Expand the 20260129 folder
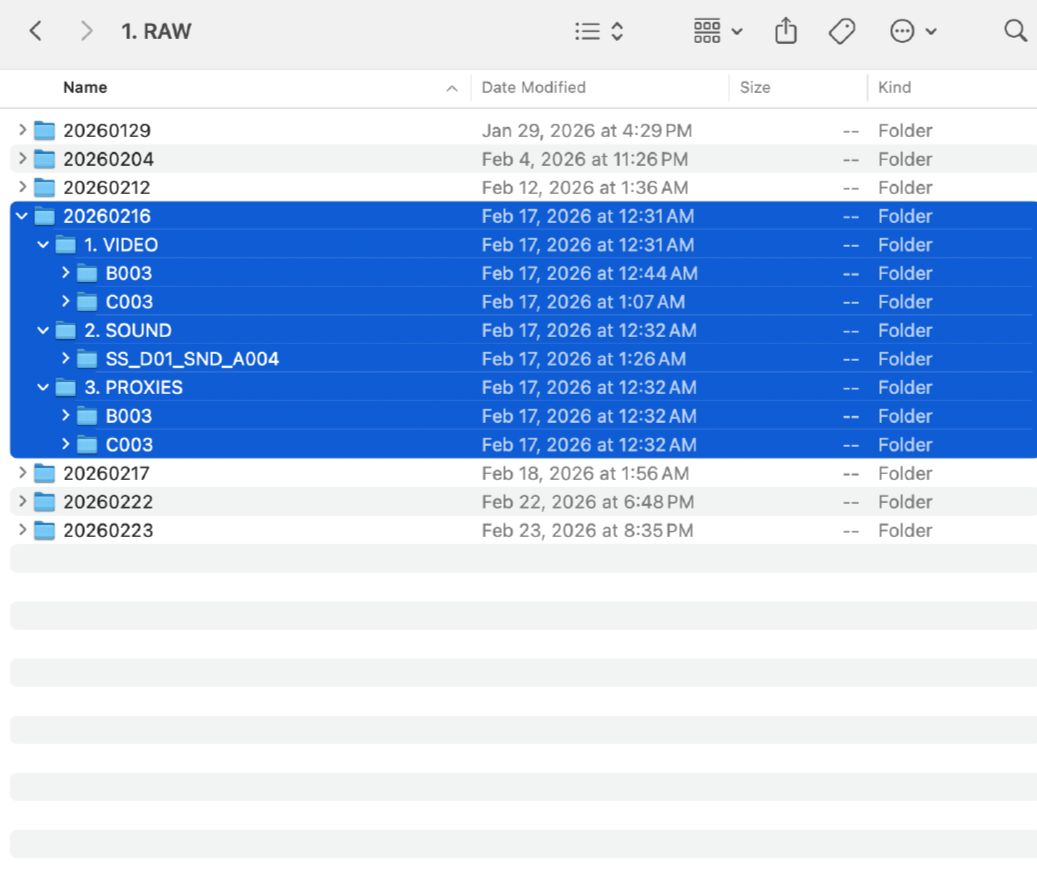 (x=22, y=130)
